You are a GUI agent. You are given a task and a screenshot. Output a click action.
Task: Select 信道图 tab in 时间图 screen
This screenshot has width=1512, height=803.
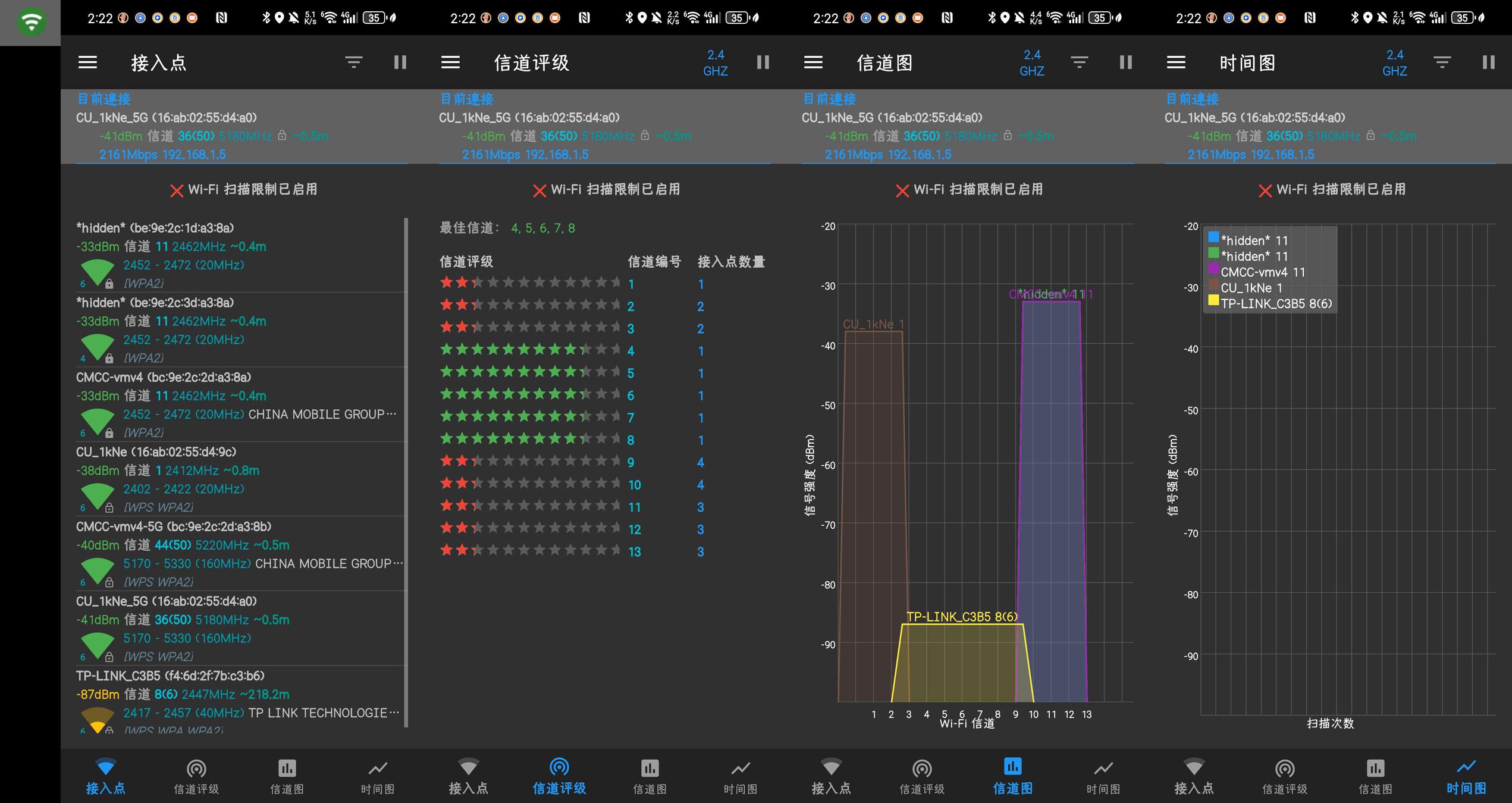tap(1376, 776)
